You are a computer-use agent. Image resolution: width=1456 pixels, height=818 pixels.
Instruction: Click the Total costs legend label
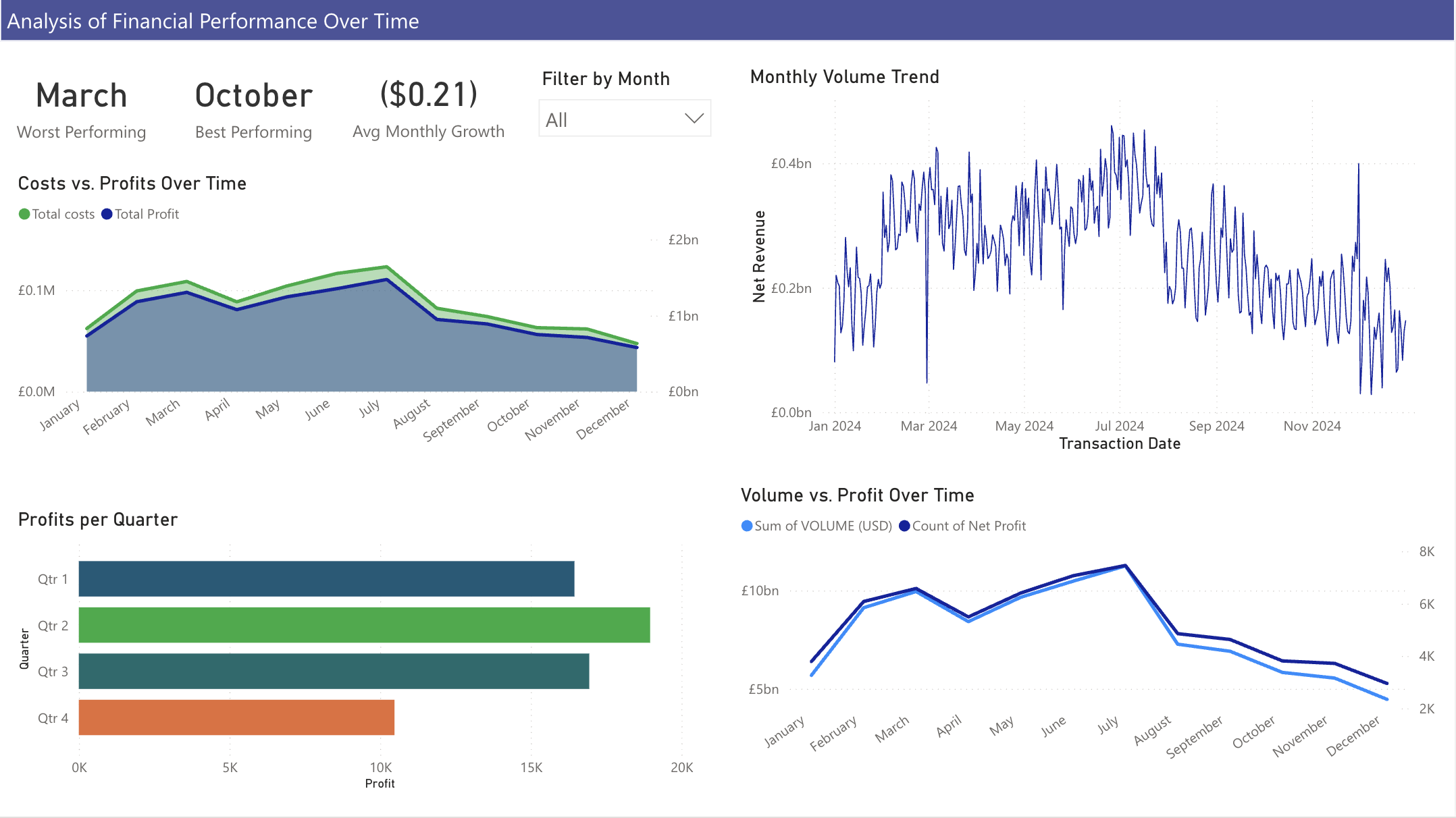(63, 214)
